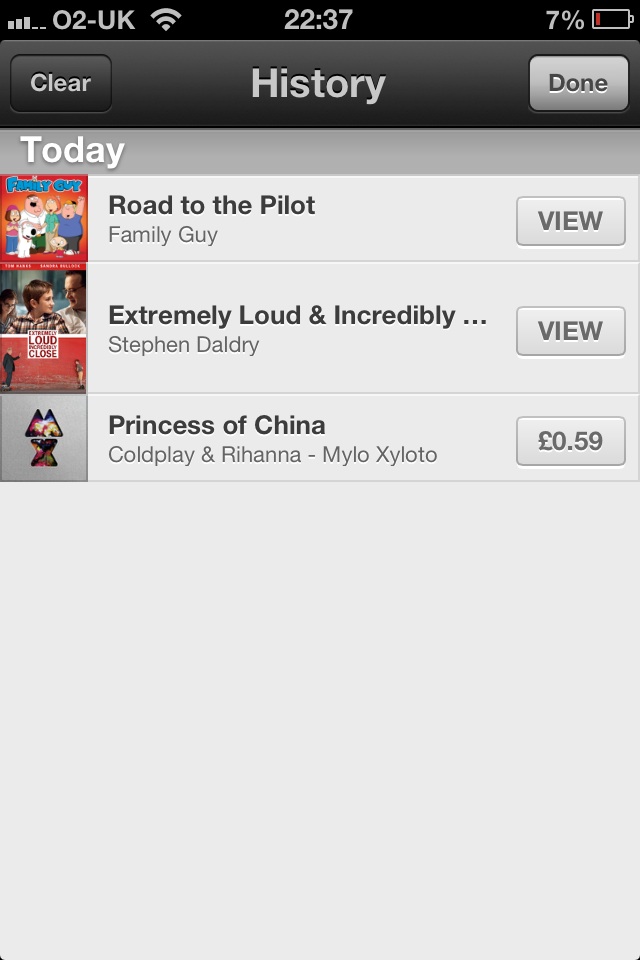Viewport: 640px width, 960px height.
Task: Tap the 22:37 clock in status bar
Action: 318,20
